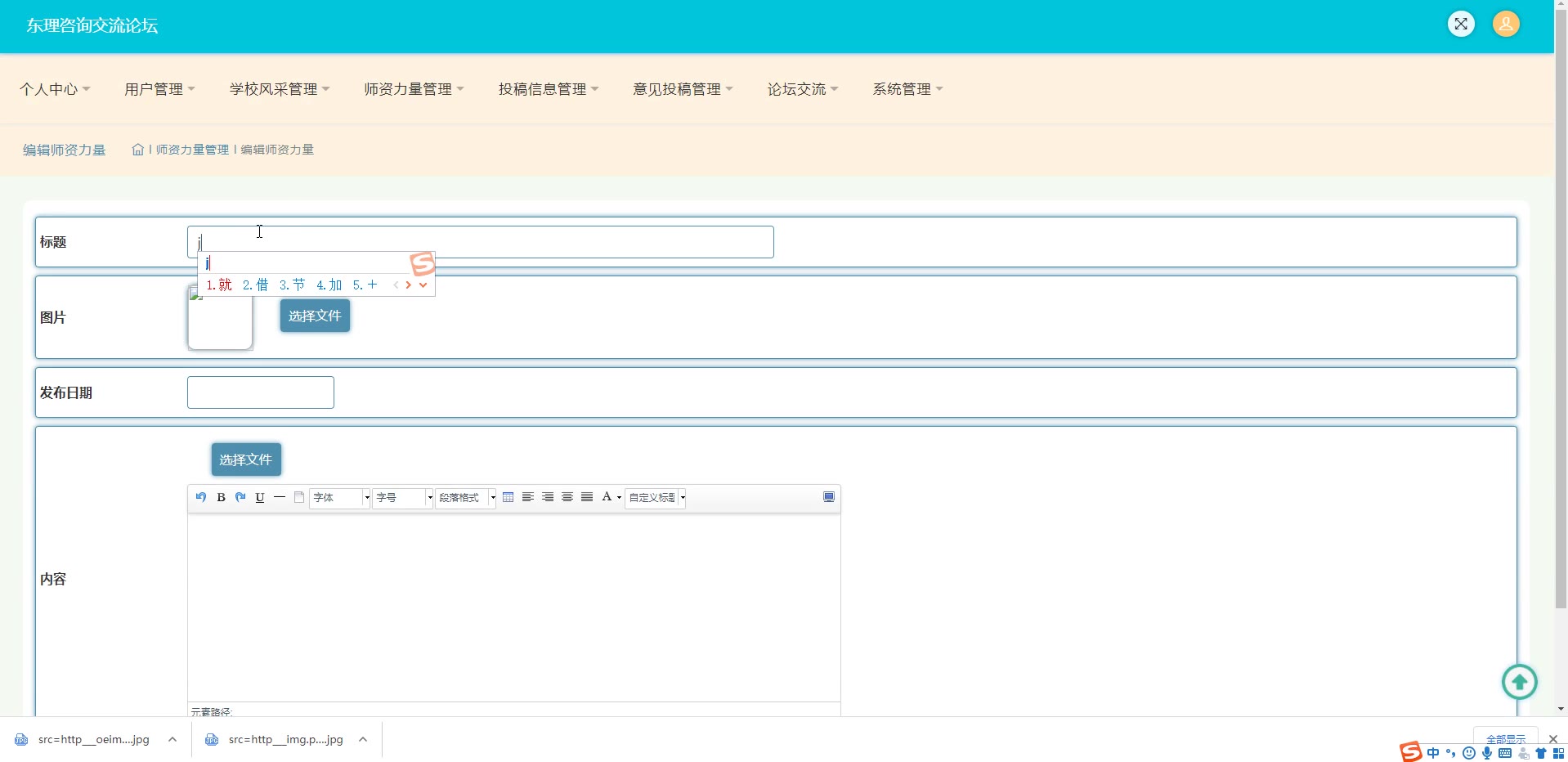
Task: Click the user avatar icon in header
Action: tap(1506, 24)
